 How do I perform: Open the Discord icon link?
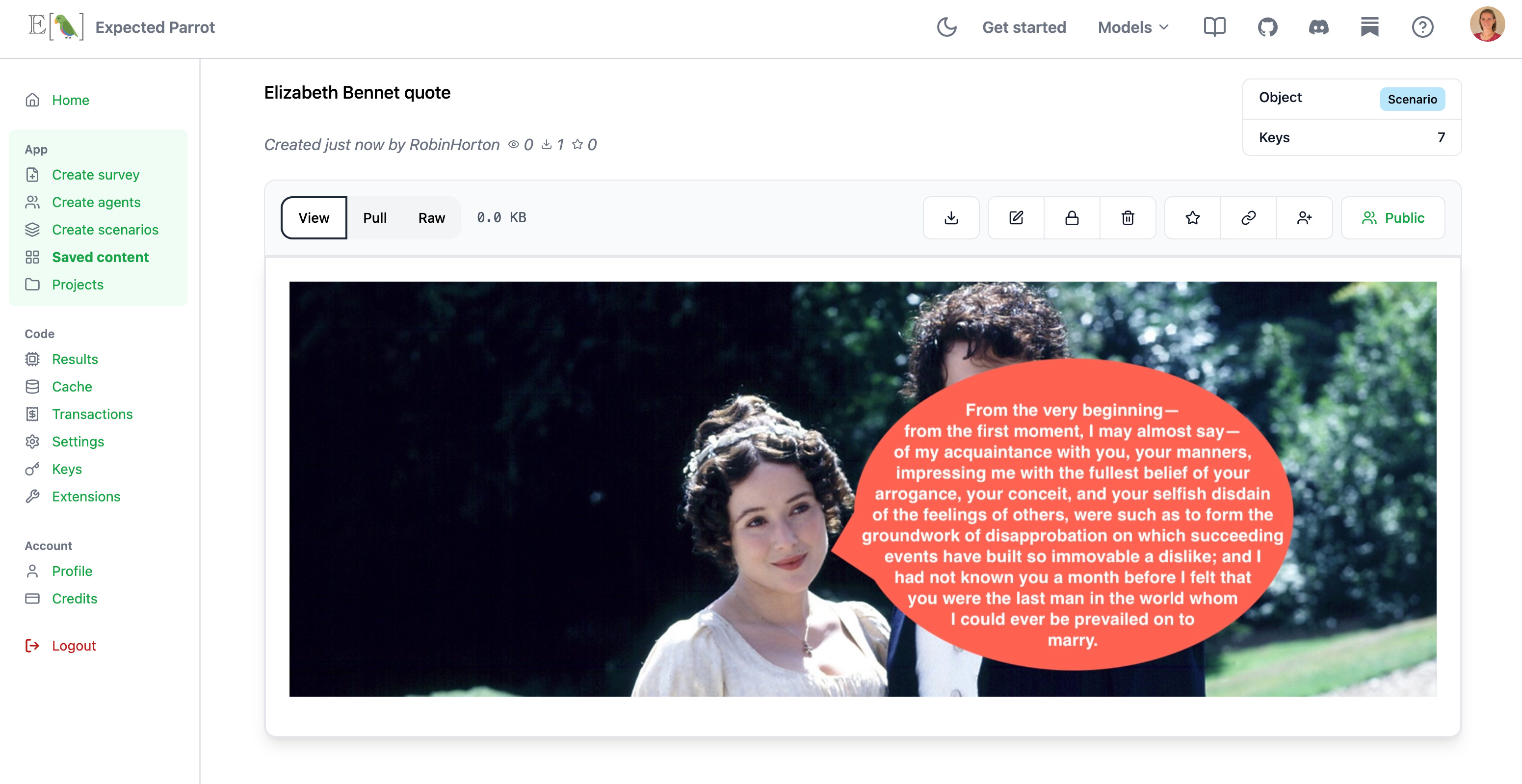click(1319, 27)
